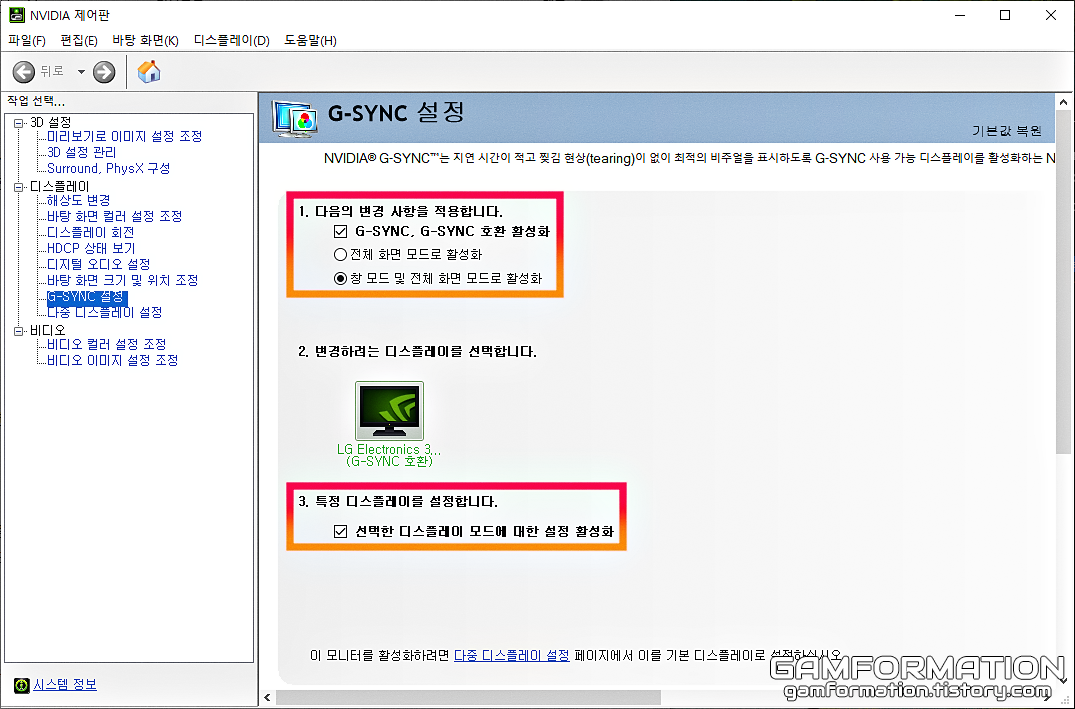The width and height of the screenshot is (1075, 709).
Task: Select G-SYNC 설정 in tree
Action: pyautogui.click(x=85, y=296)
